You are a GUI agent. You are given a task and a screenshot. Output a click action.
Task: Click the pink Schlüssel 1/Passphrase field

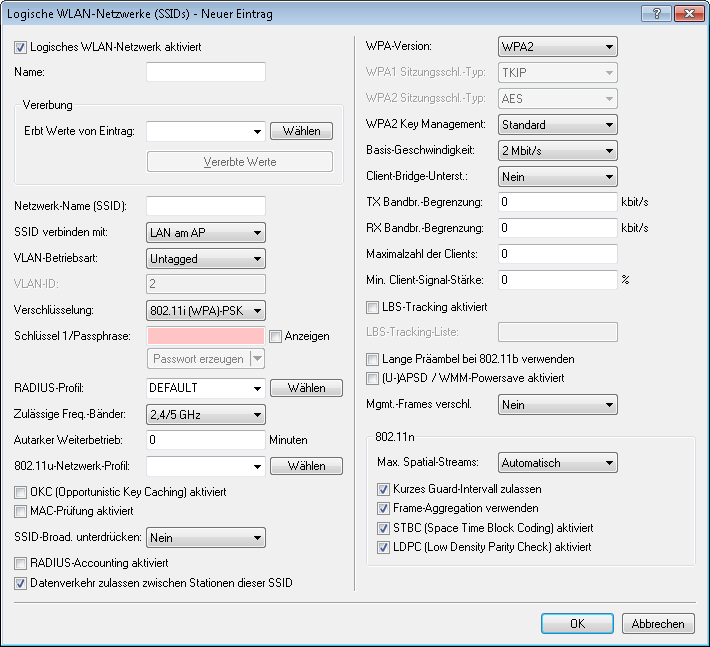[x=205, y=336]
